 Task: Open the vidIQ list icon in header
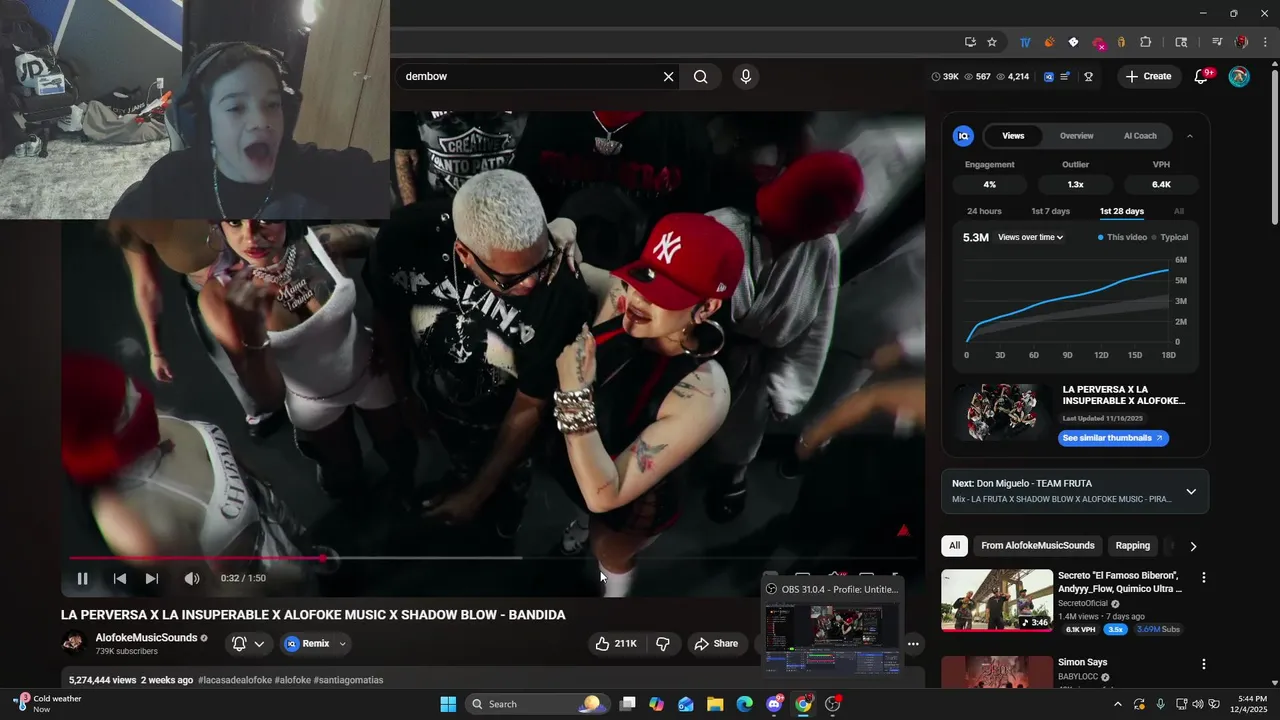coord(1066,76)
